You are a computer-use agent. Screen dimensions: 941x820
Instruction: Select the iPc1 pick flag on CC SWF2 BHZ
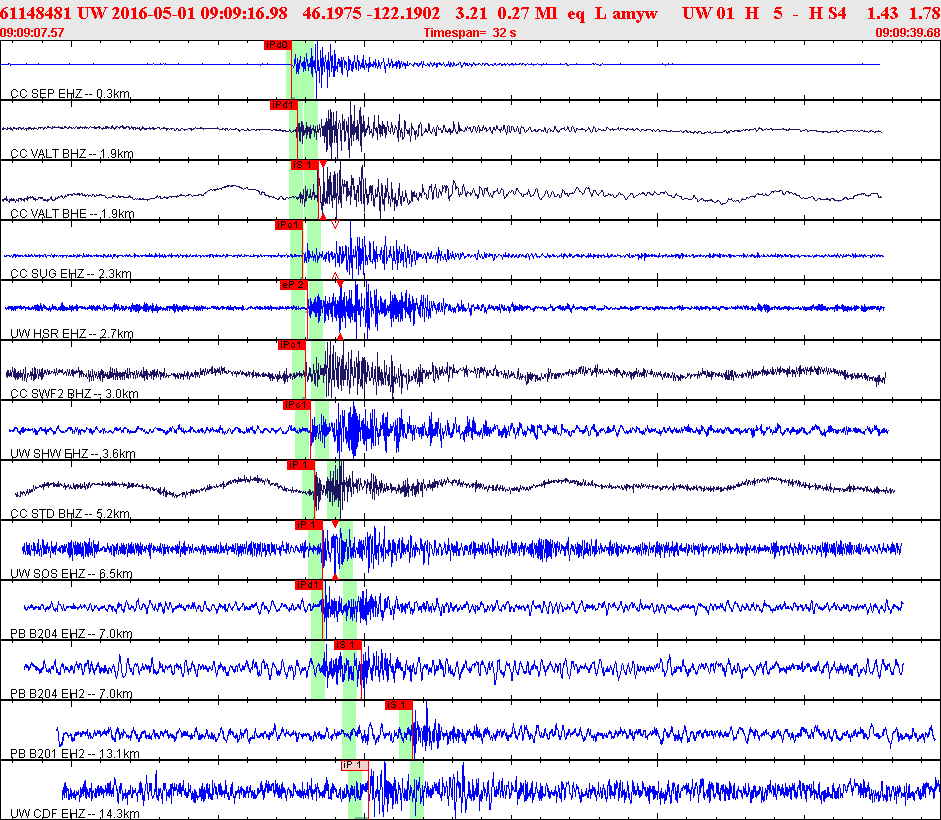click(292, 345)
